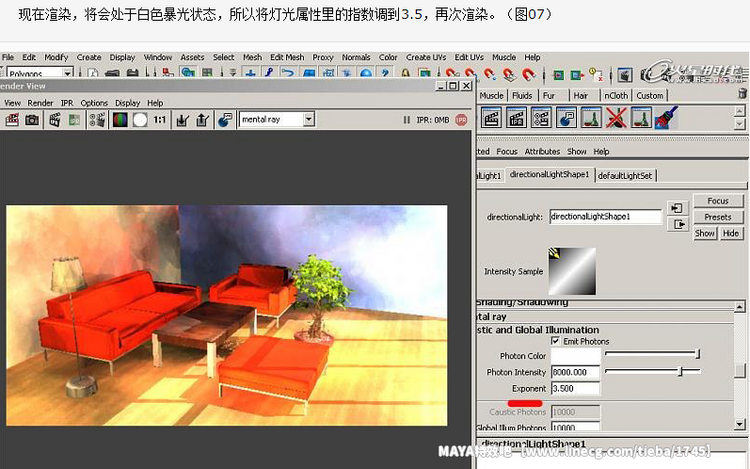Switch to the Fluids shelf tab
The image size is (750, 469).
(522, 96)
